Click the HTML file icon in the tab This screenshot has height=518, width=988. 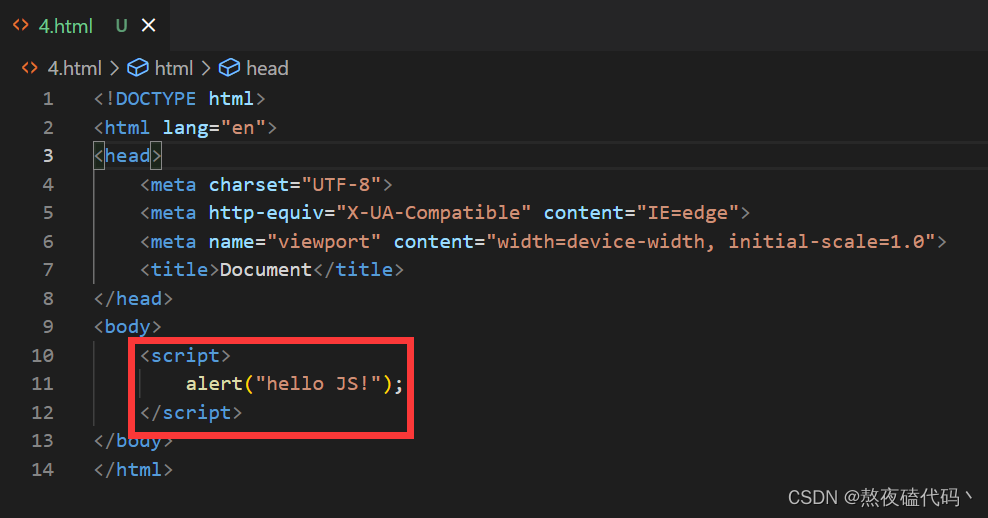click(x=21, y=26)
